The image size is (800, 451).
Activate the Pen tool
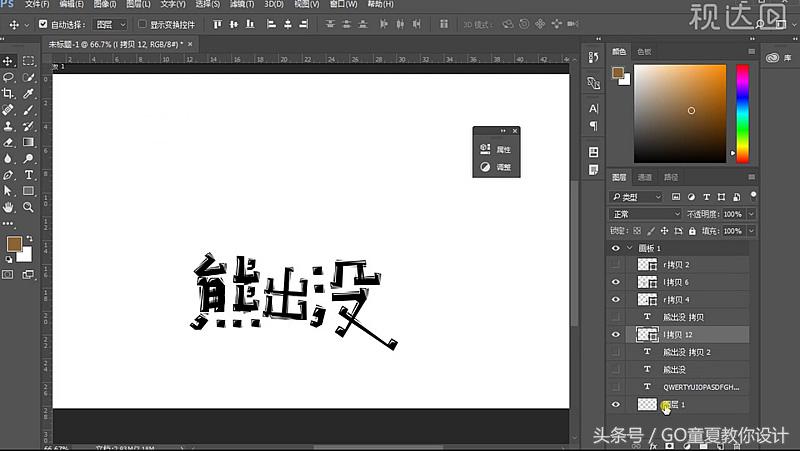coord(8,175)
